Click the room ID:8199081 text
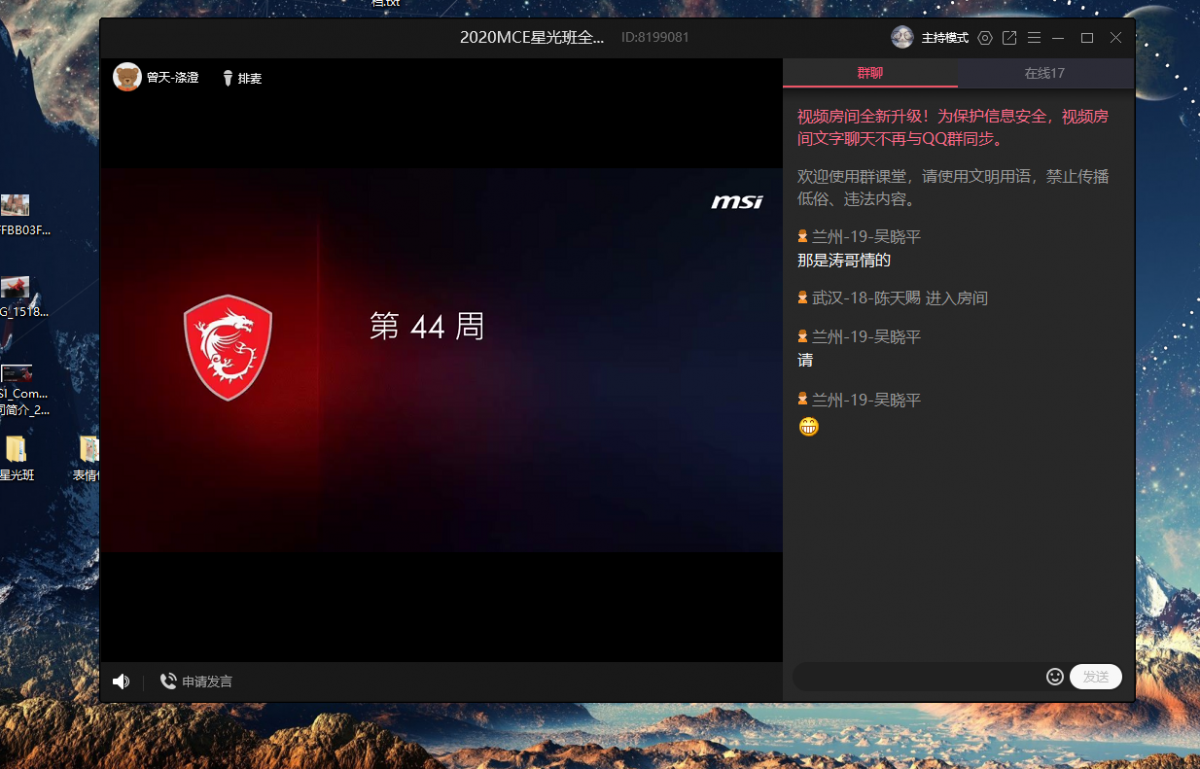This screenshot has width=1200, height=769. click(655, 38)
